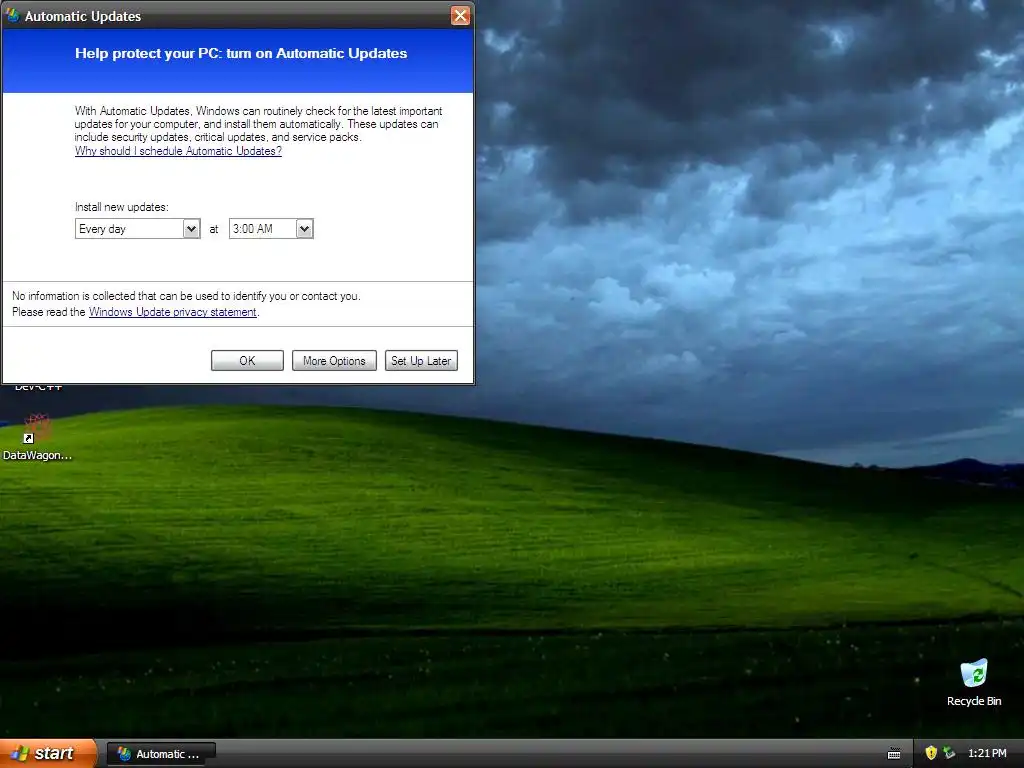Click the Automatic Updates title bar icon
This screenshot has height=768, width=1024.
(x=12, y=16)
